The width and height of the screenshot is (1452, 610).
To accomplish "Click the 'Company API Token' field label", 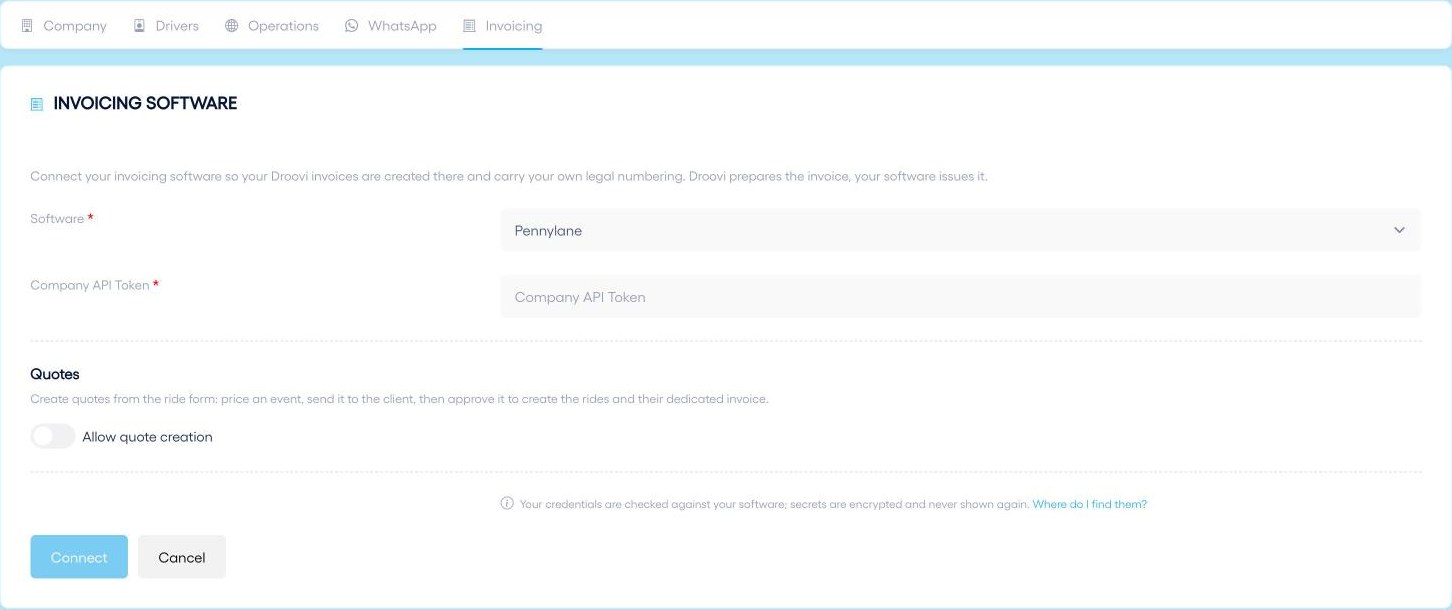I will (x=90, y=285).
